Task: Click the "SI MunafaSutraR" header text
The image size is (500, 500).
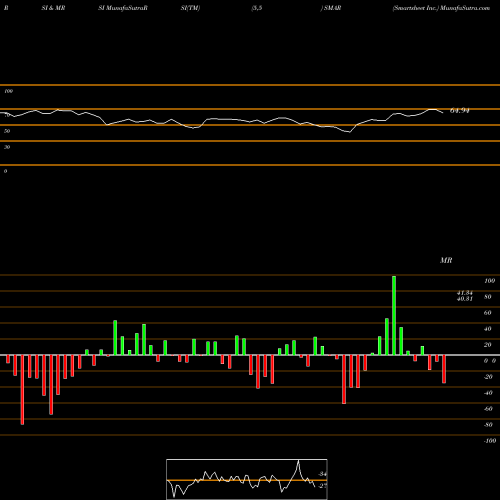Action: 123,8
